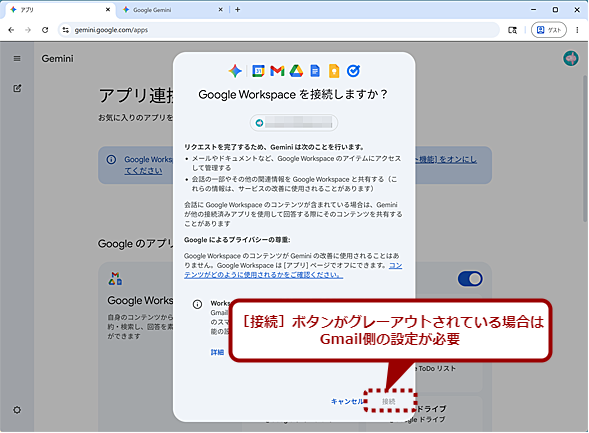Open settings via the gear icon in the sidebar
This screenshot has height=433, width=589.
coord(17,410)
